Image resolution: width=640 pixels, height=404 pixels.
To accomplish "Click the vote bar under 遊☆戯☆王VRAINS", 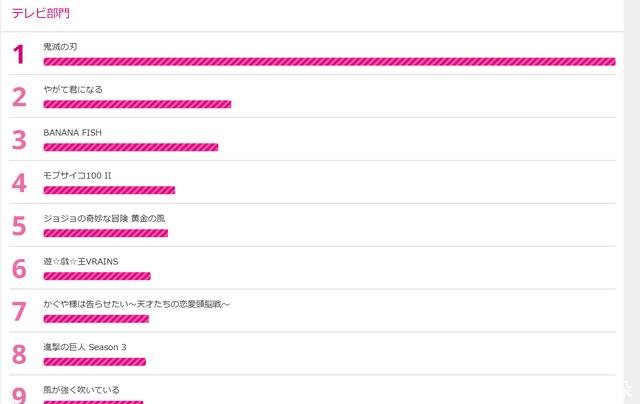I will [97, 276].
